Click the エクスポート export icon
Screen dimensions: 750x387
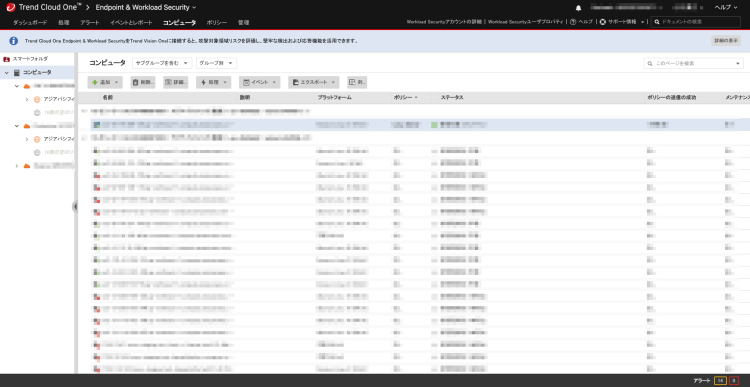[x=296, y=82]
